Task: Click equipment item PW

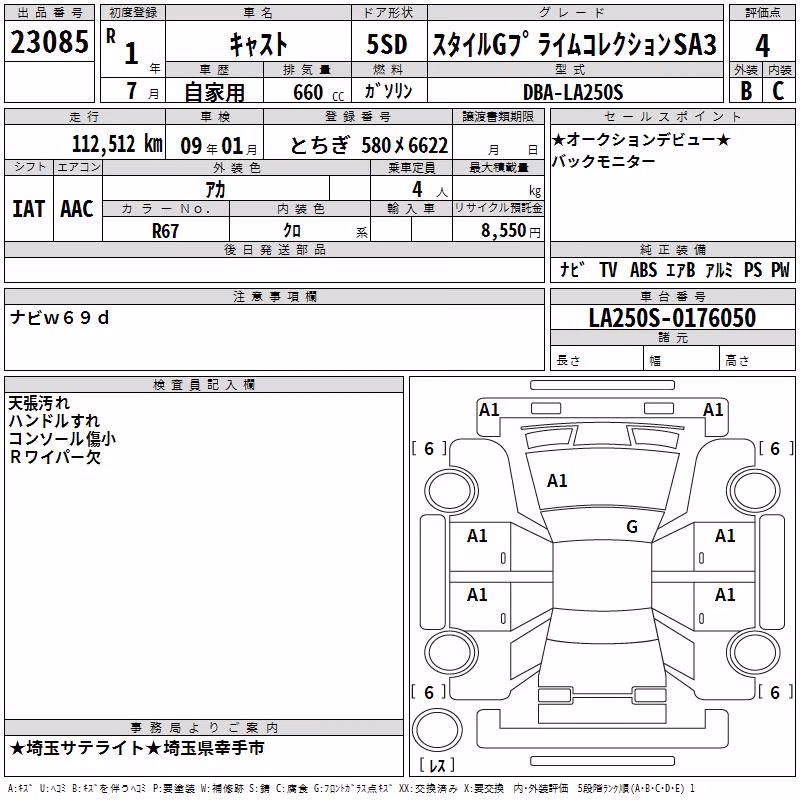Action: [780, 270]
